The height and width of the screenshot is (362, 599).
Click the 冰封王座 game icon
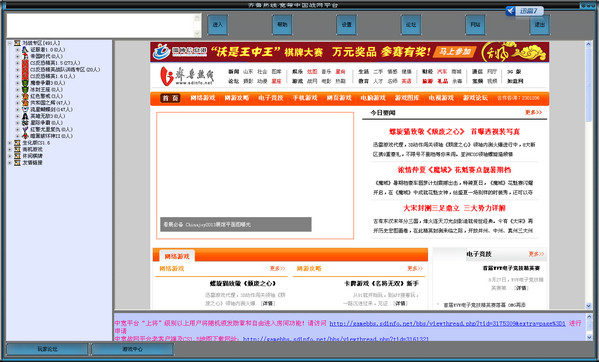(25, 89)
